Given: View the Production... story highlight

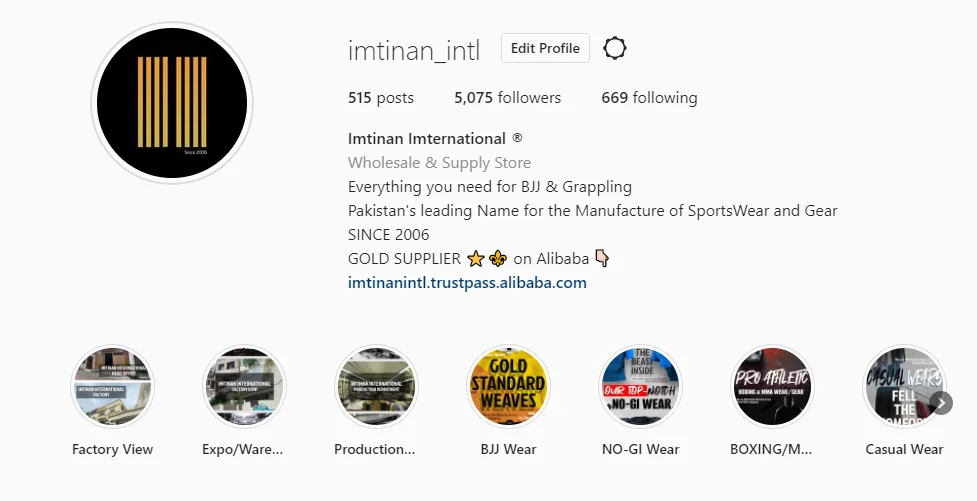Looking at the screenshot, I should 376,386.
